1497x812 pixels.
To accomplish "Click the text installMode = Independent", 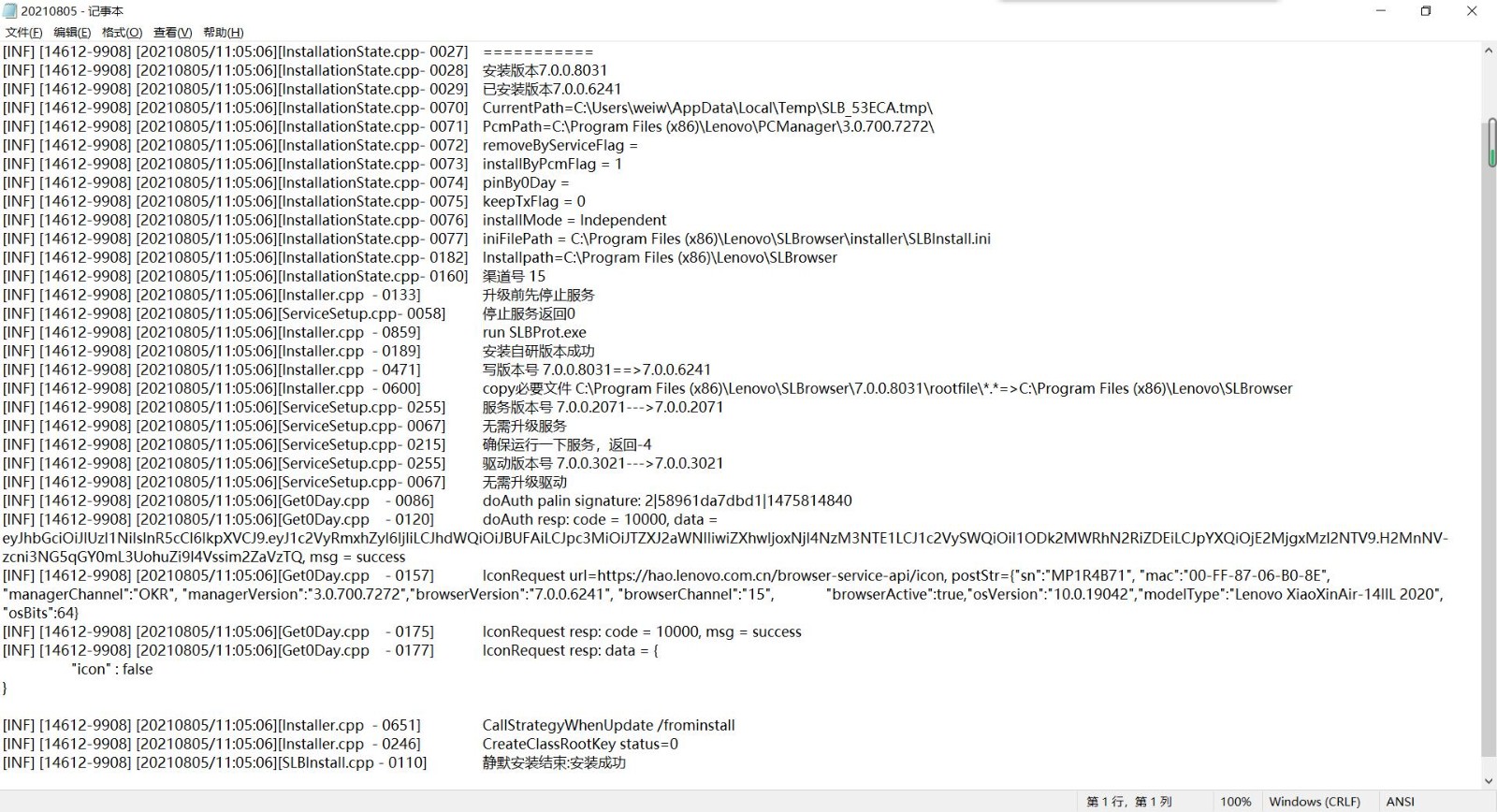I will point(574,220).
